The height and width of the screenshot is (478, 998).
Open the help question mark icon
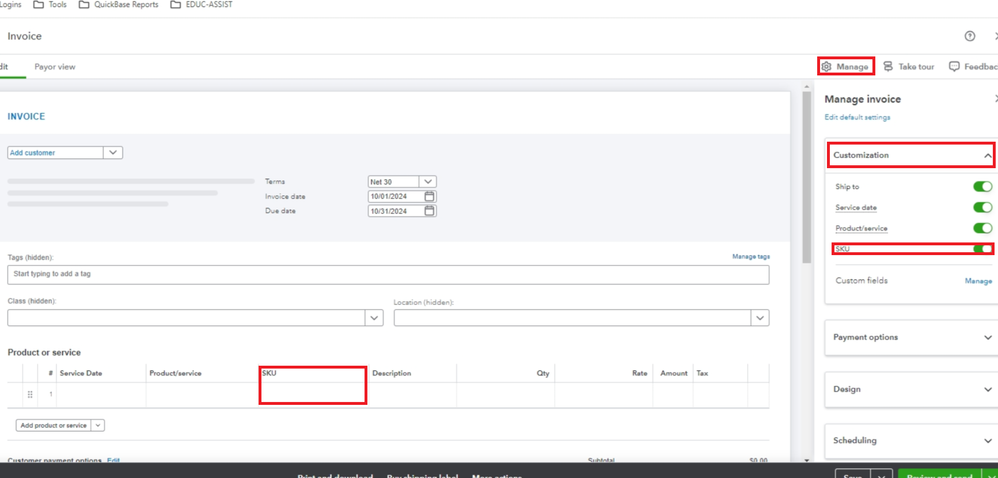(969, 36)
